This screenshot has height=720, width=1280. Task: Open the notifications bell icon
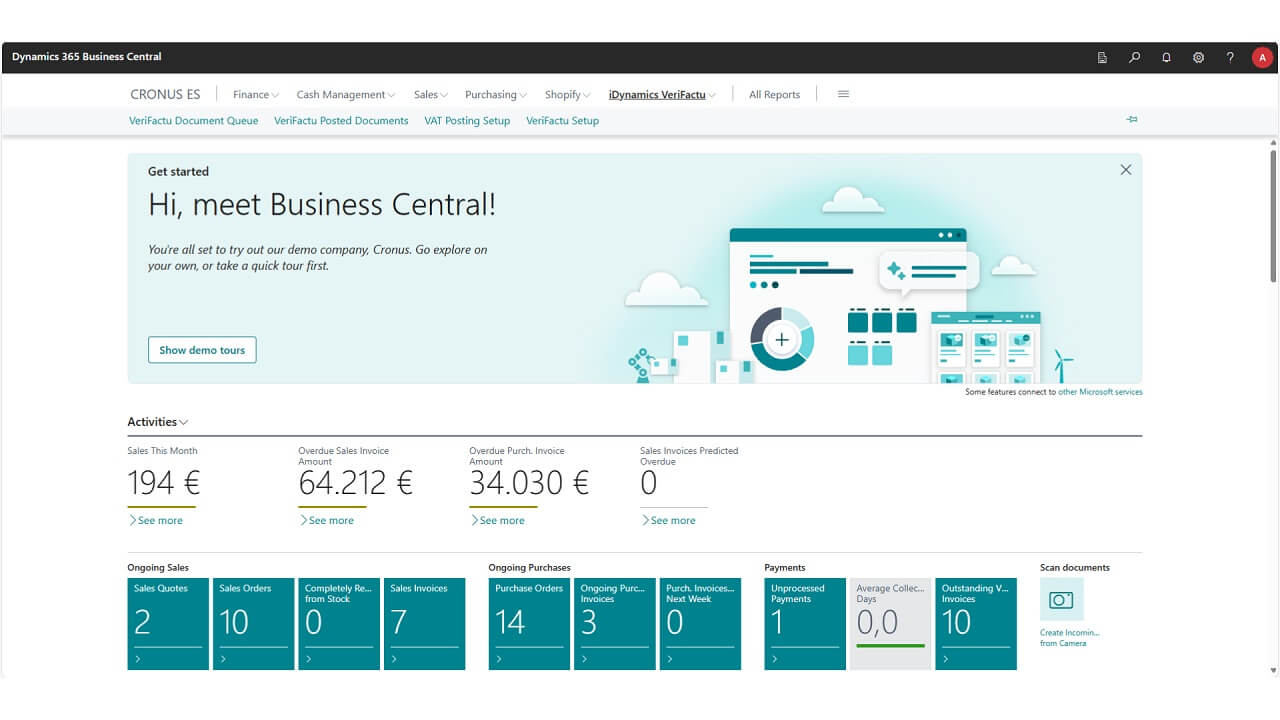pyautogui.click(x=1166, y=58)
